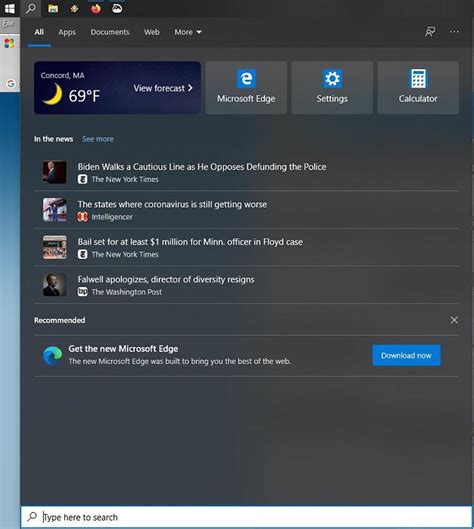474x529 pixels.
Task: Open the Biden Defunding the Police headline
Action: (x=202, y=167)
